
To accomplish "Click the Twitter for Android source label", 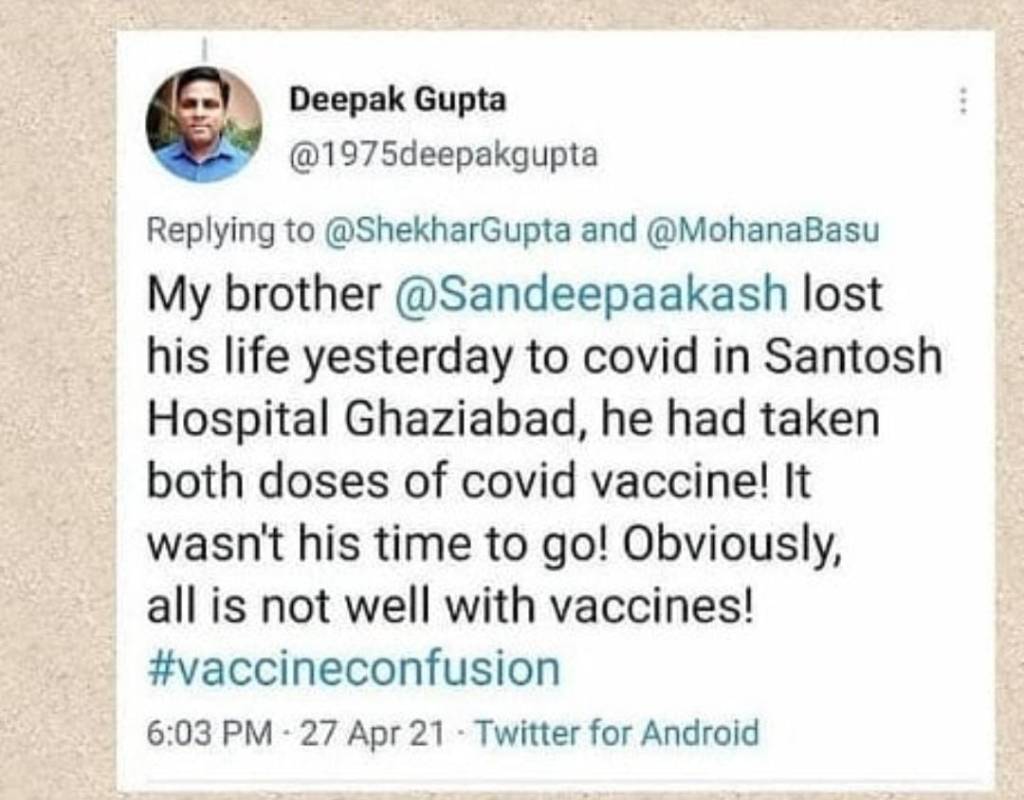I will [616, 733].
